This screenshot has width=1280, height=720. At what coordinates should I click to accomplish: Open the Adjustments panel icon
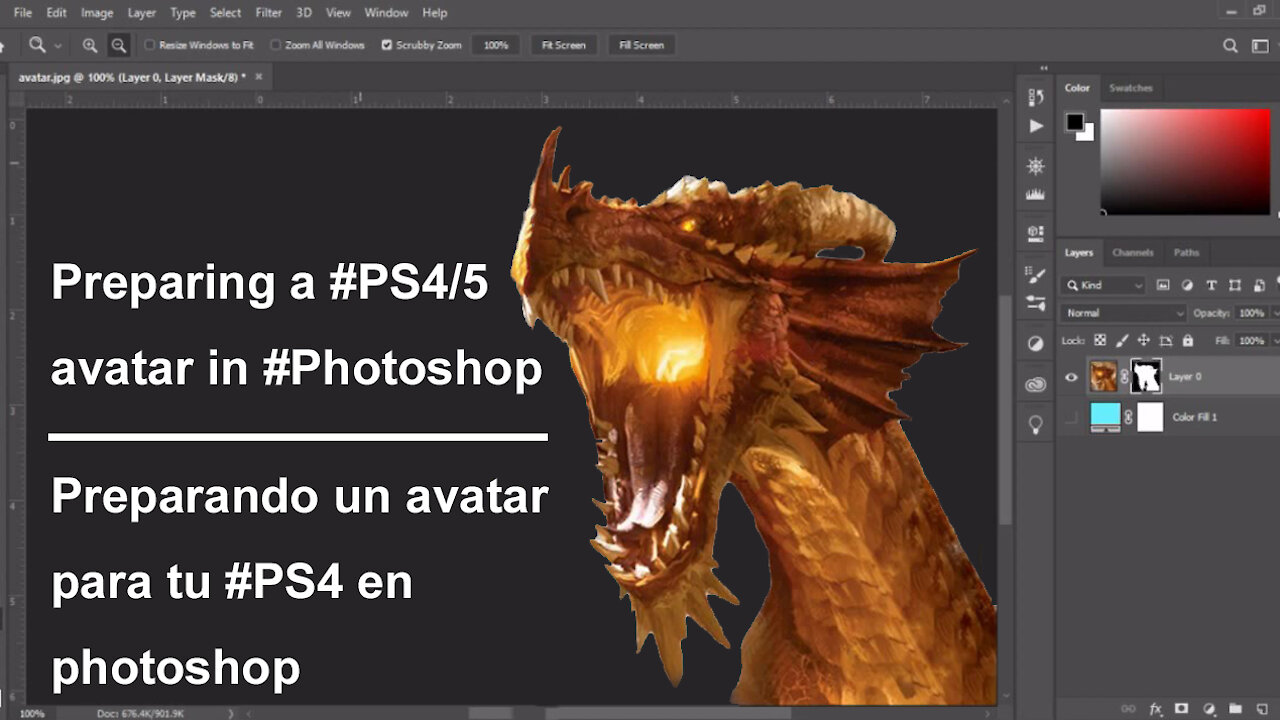pos(1035,344)
